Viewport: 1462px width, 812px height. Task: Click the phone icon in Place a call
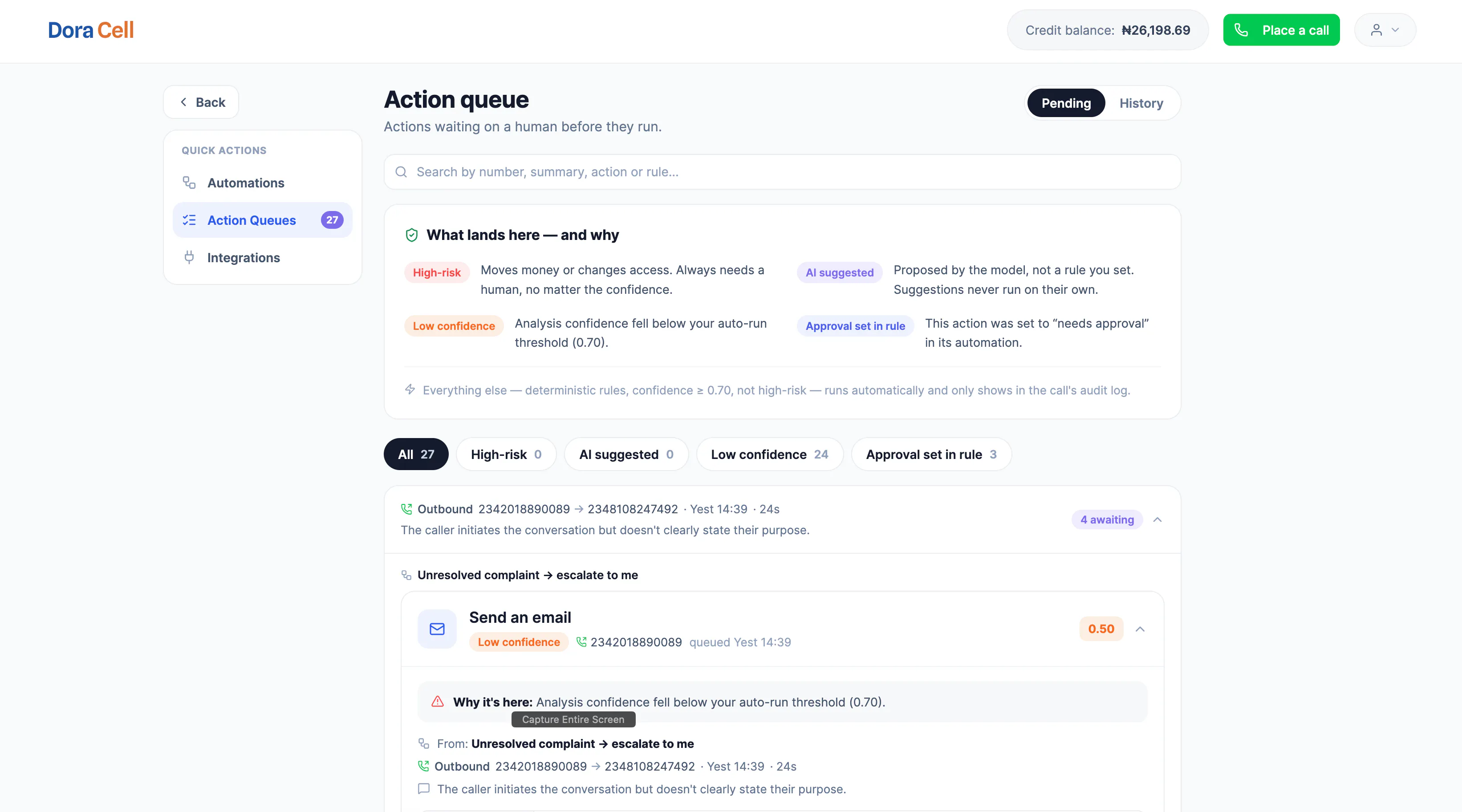(x=1241, y=30)
